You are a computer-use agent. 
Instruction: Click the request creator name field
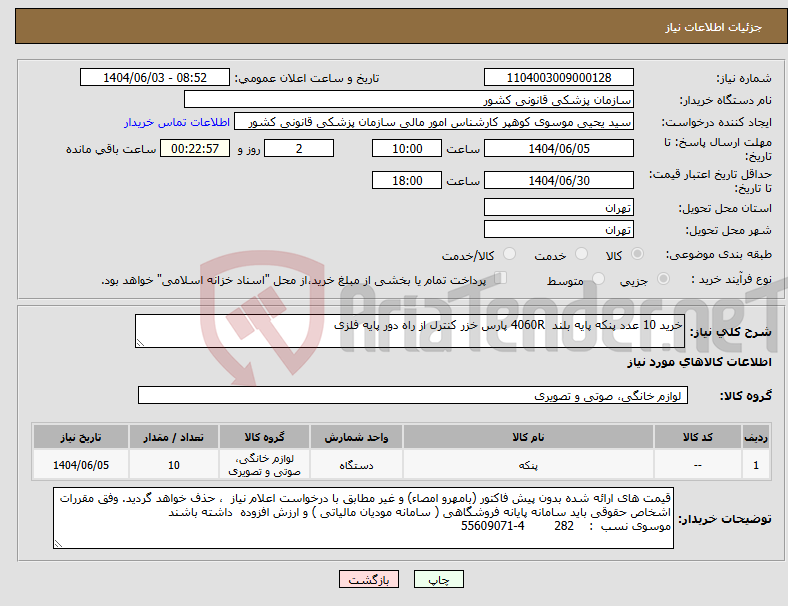434,122
